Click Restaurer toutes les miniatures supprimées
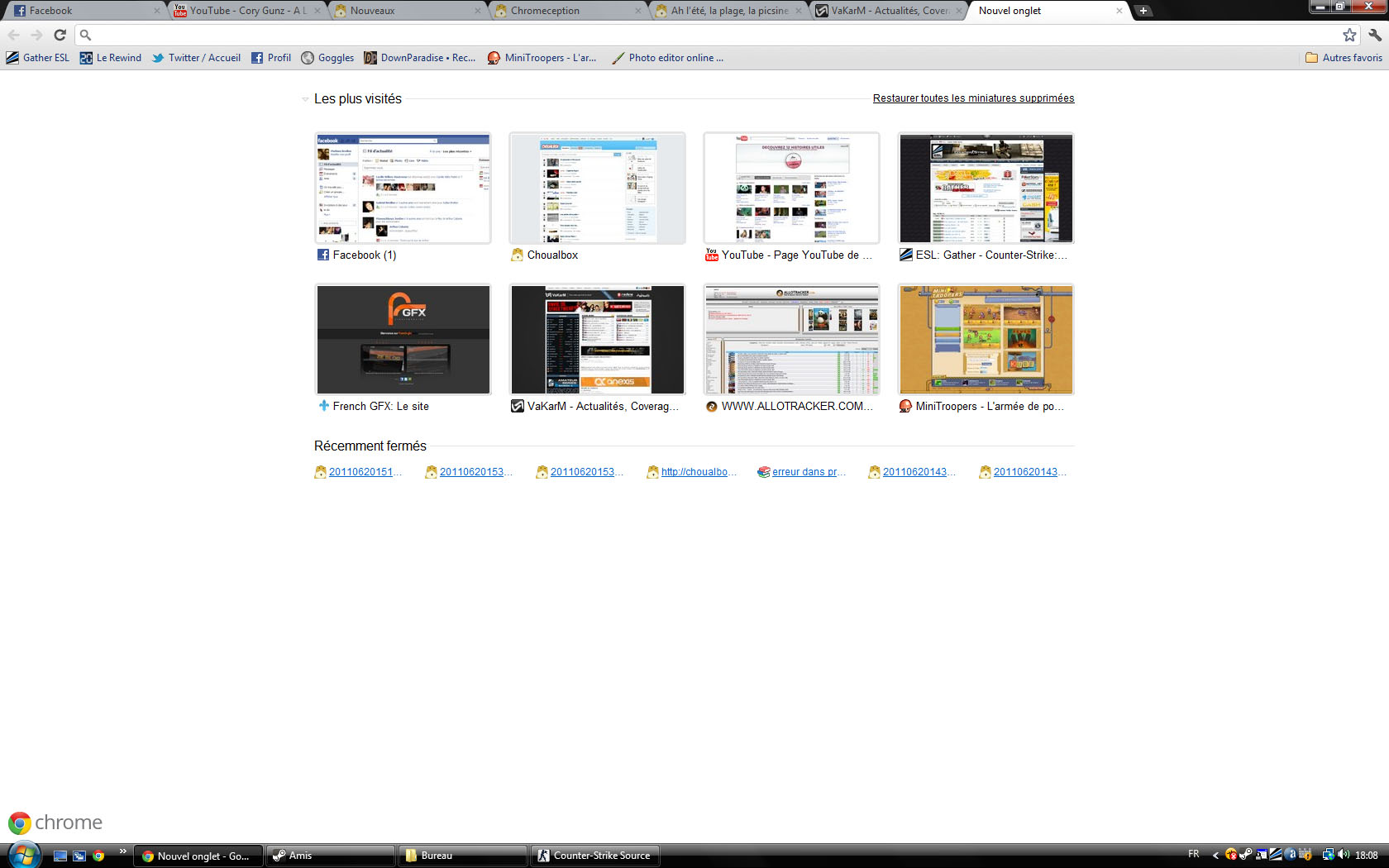 coord(973,98)
